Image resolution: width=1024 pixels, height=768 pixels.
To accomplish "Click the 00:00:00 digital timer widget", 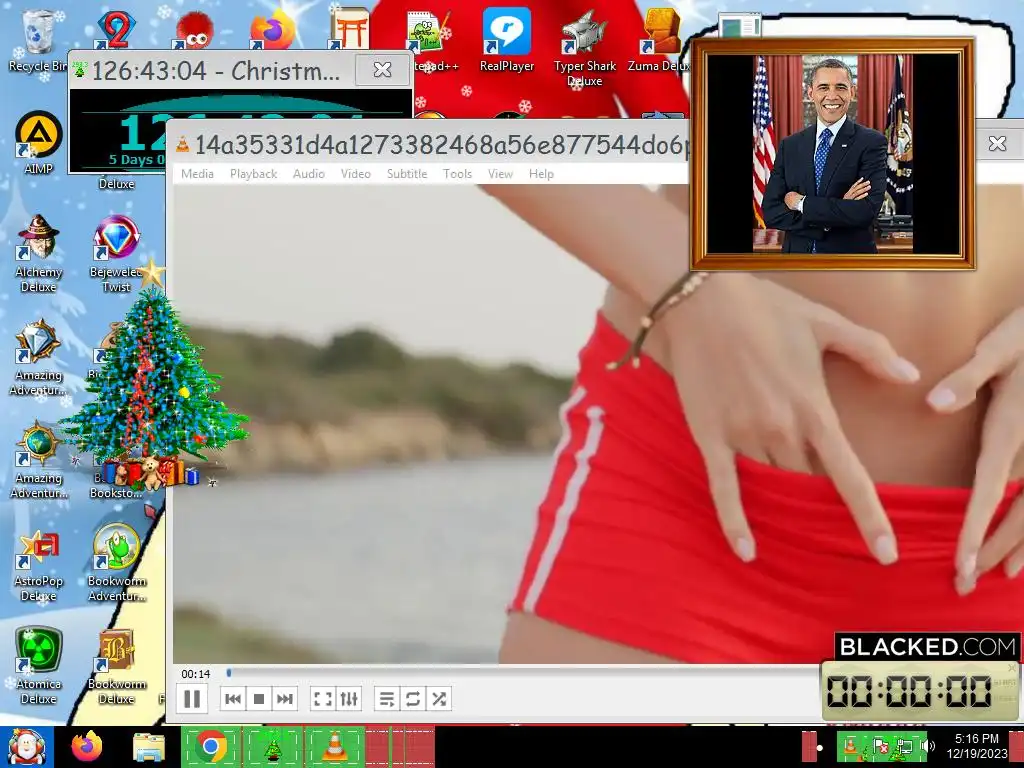I will (920, 691).
